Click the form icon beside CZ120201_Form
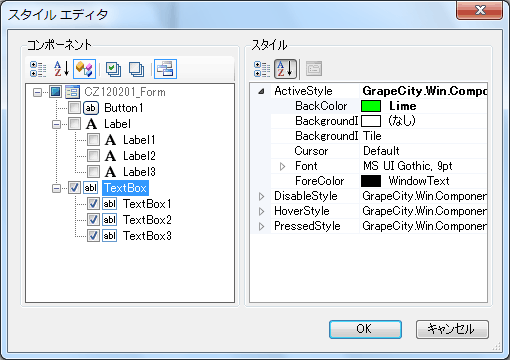Image resolution: width=510 pixels, height=360 pixels. pyautogui.click(x=72, y=92)
